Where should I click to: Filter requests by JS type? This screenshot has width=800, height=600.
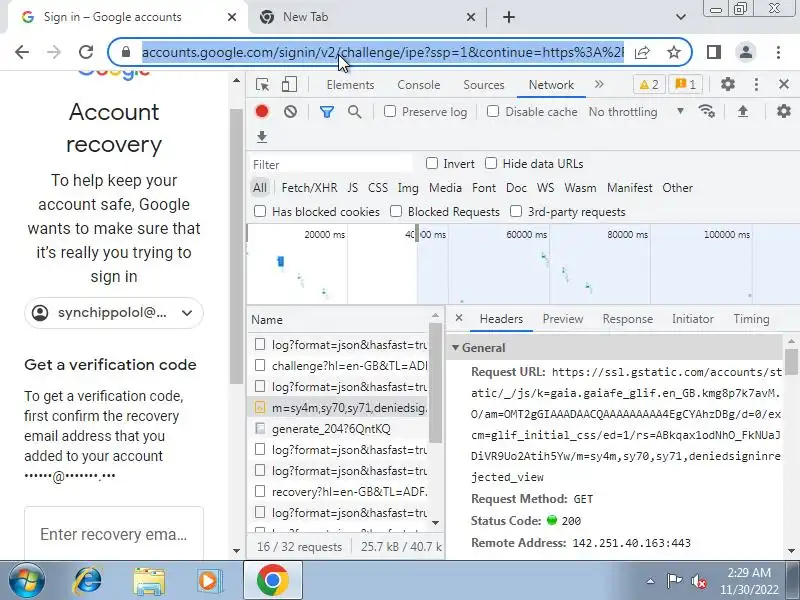[x=353, y=188]
